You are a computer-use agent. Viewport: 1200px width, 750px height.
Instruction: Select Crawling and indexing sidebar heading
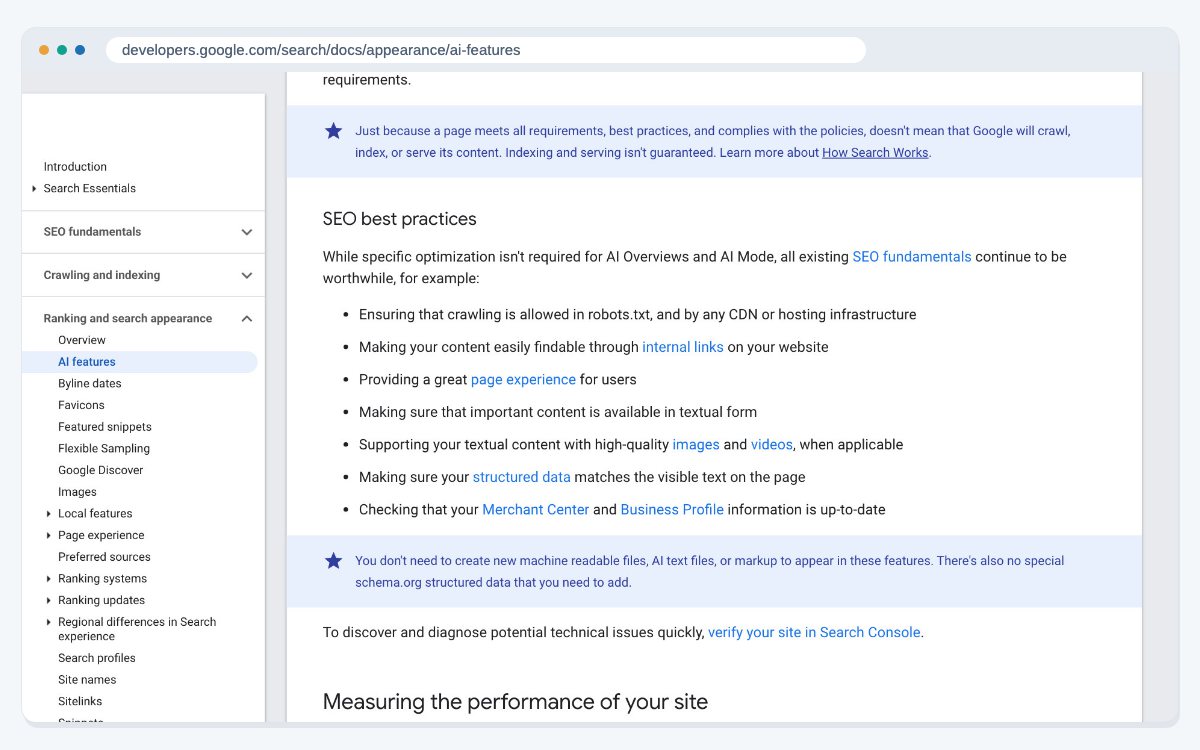point(101,275)
